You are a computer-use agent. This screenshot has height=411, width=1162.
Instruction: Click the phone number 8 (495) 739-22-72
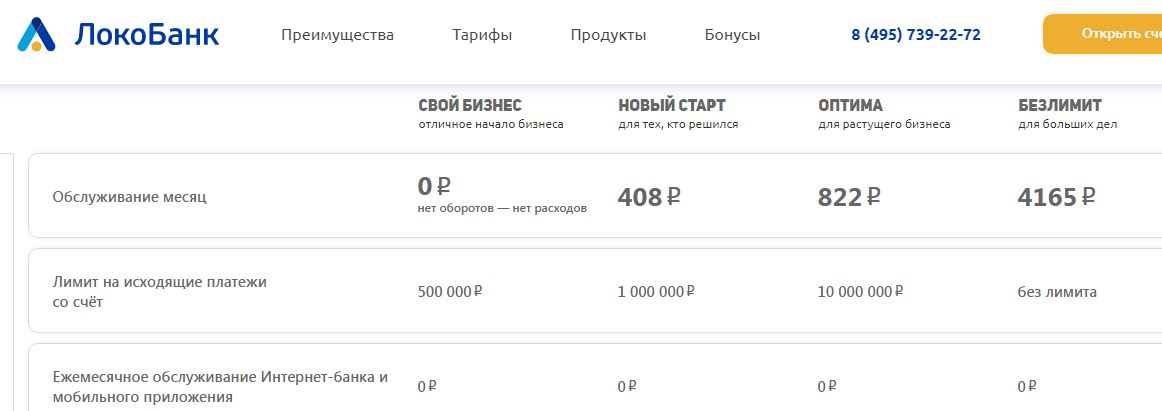click(x=915, y=35)
